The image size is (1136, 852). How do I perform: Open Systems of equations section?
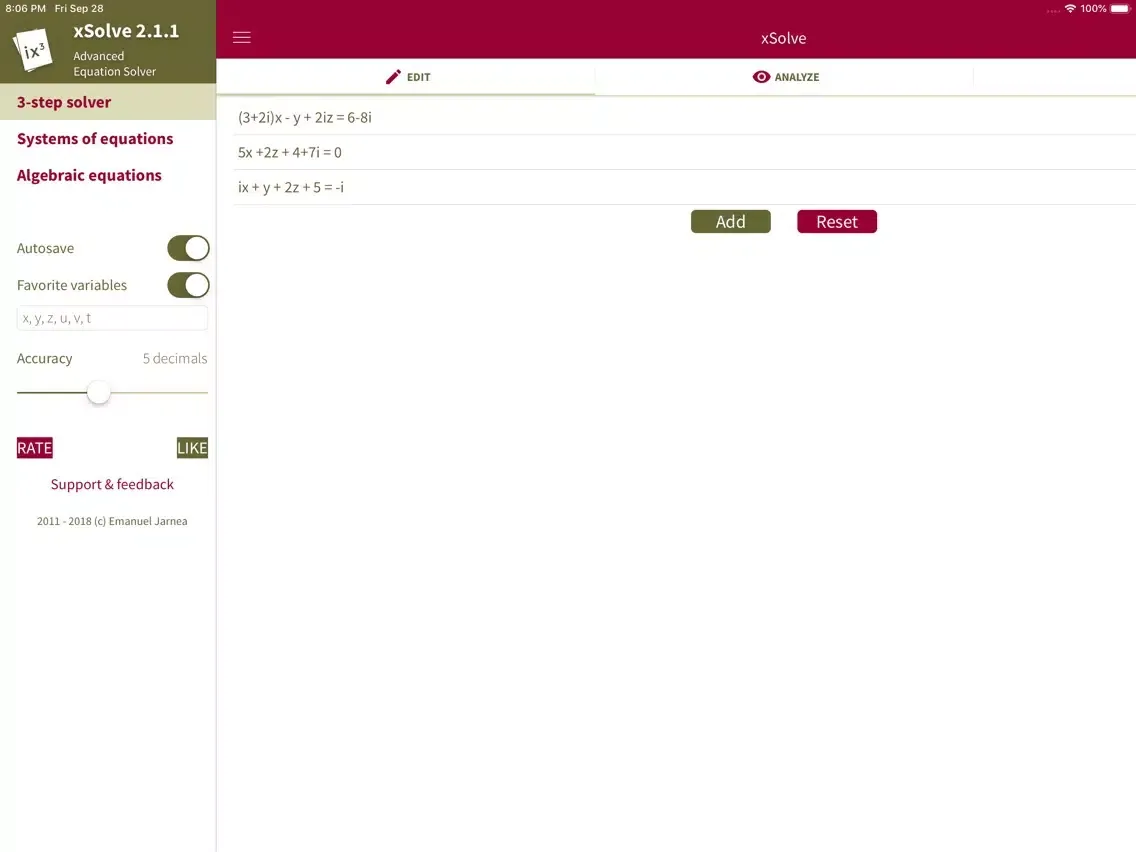pyautogui.click(x=95, y=138)
